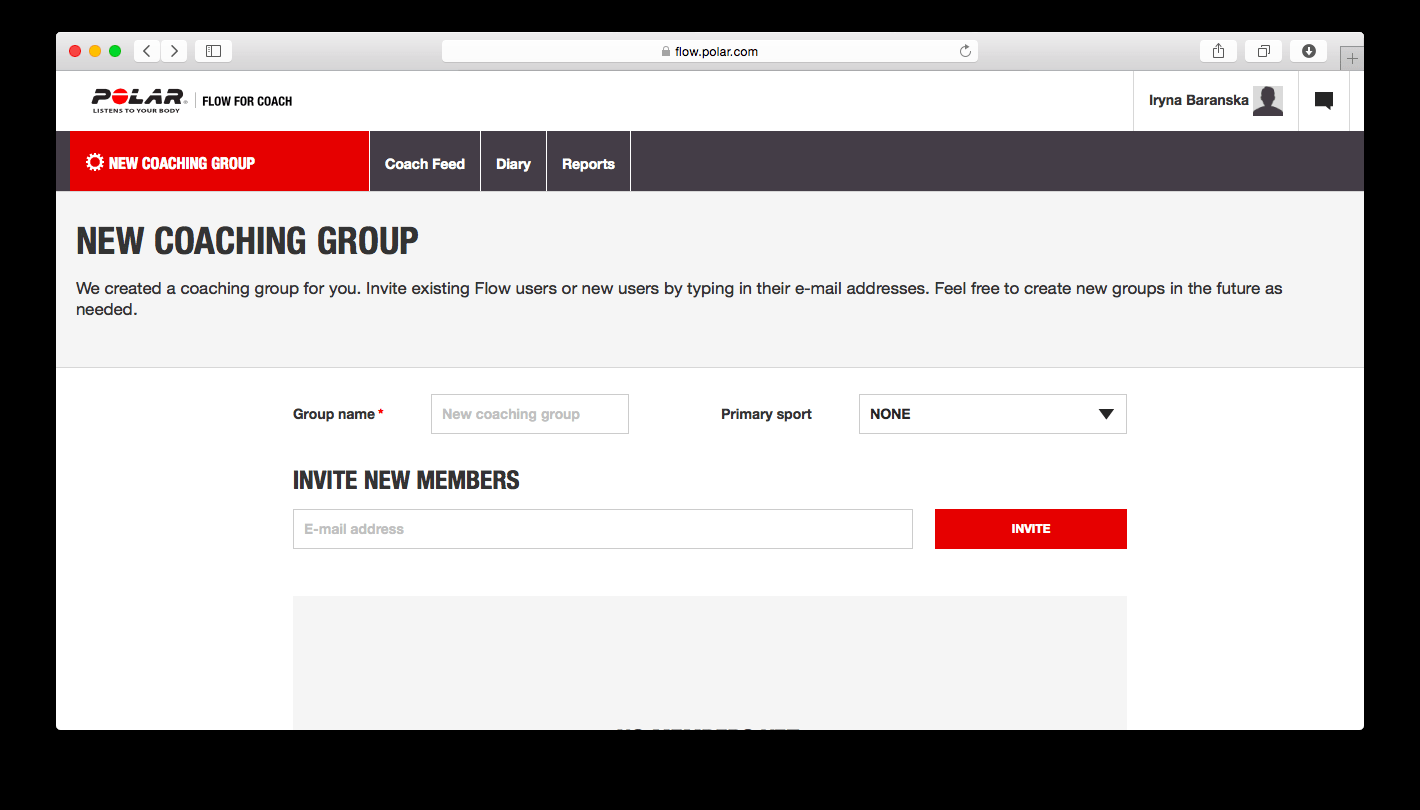The image size is (1420, 810).
Task: Select the flow.polar.com address bar
Action: click(x=709, y=51)
